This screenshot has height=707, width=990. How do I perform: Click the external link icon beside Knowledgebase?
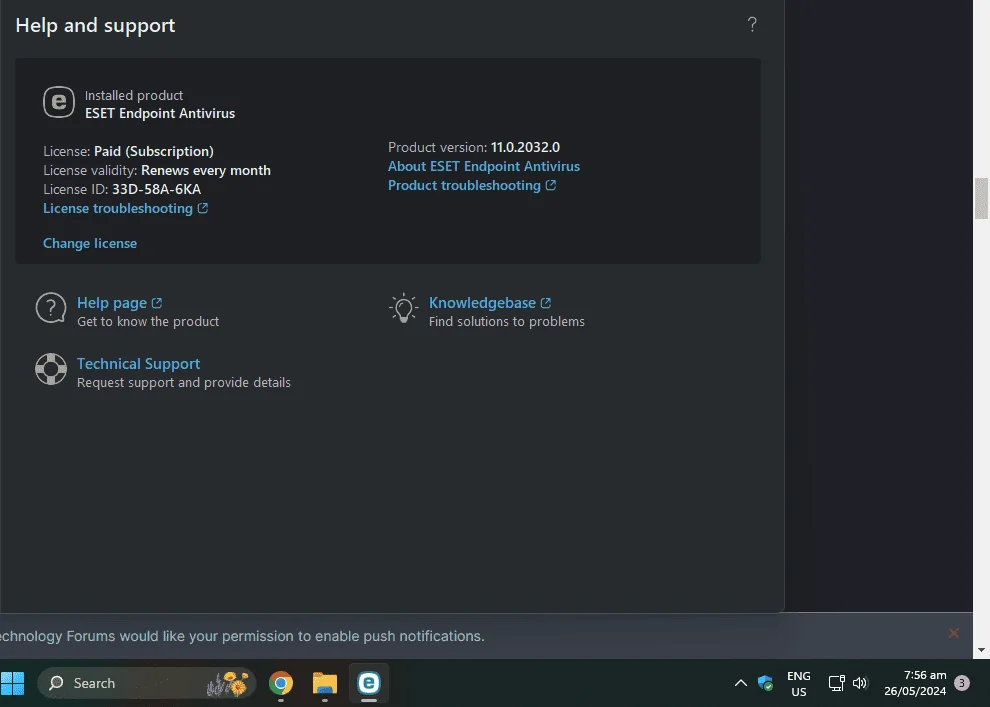tap(546, 303)
